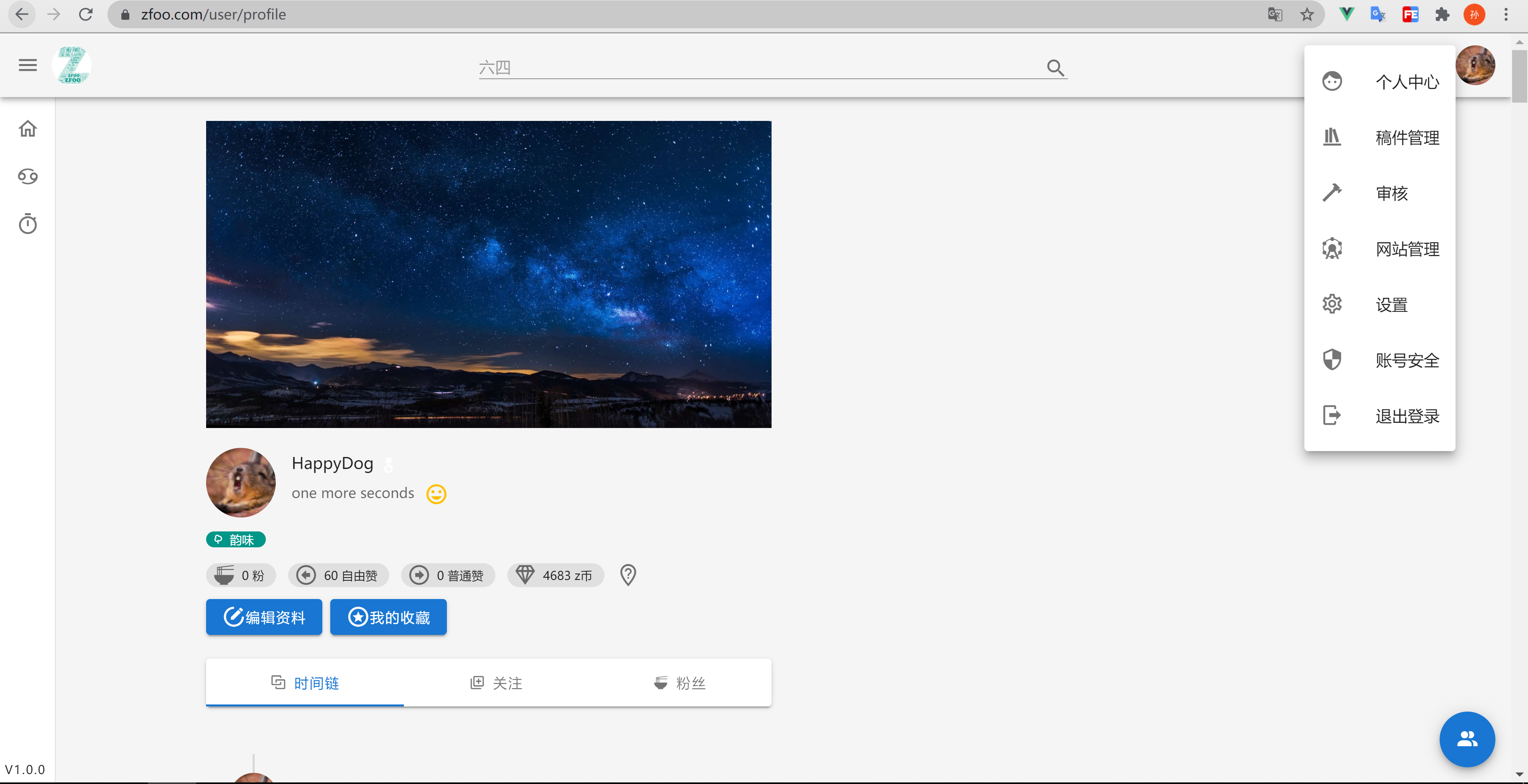Collapse menu via top-right user avatar
The image size is (1528, 784).
[1475, 65]
